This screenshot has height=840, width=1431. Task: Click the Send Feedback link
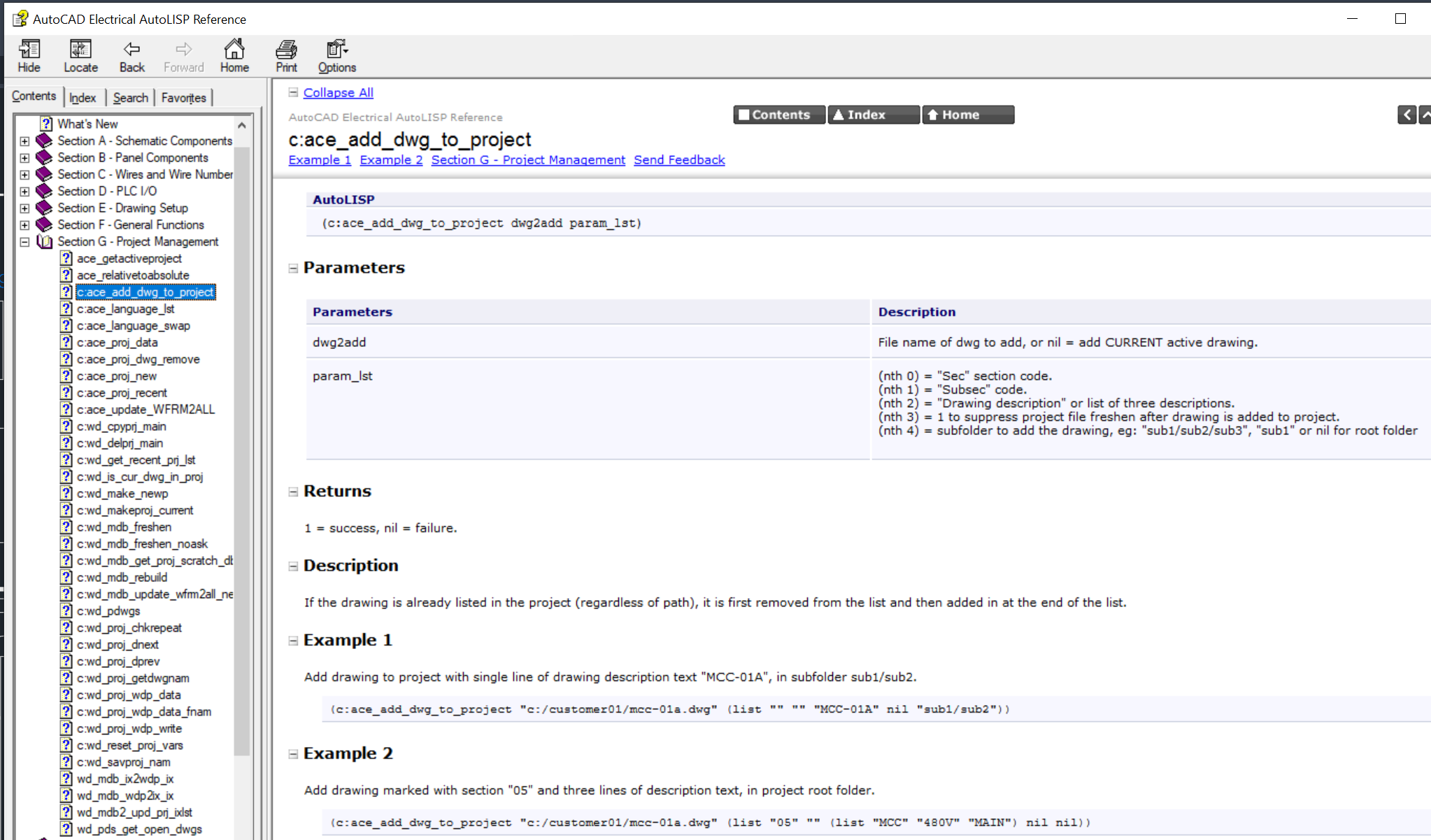679,159
